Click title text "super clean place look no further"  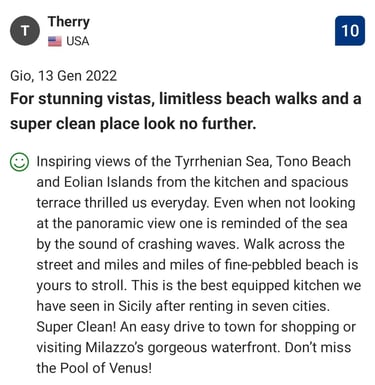[131, 124]
